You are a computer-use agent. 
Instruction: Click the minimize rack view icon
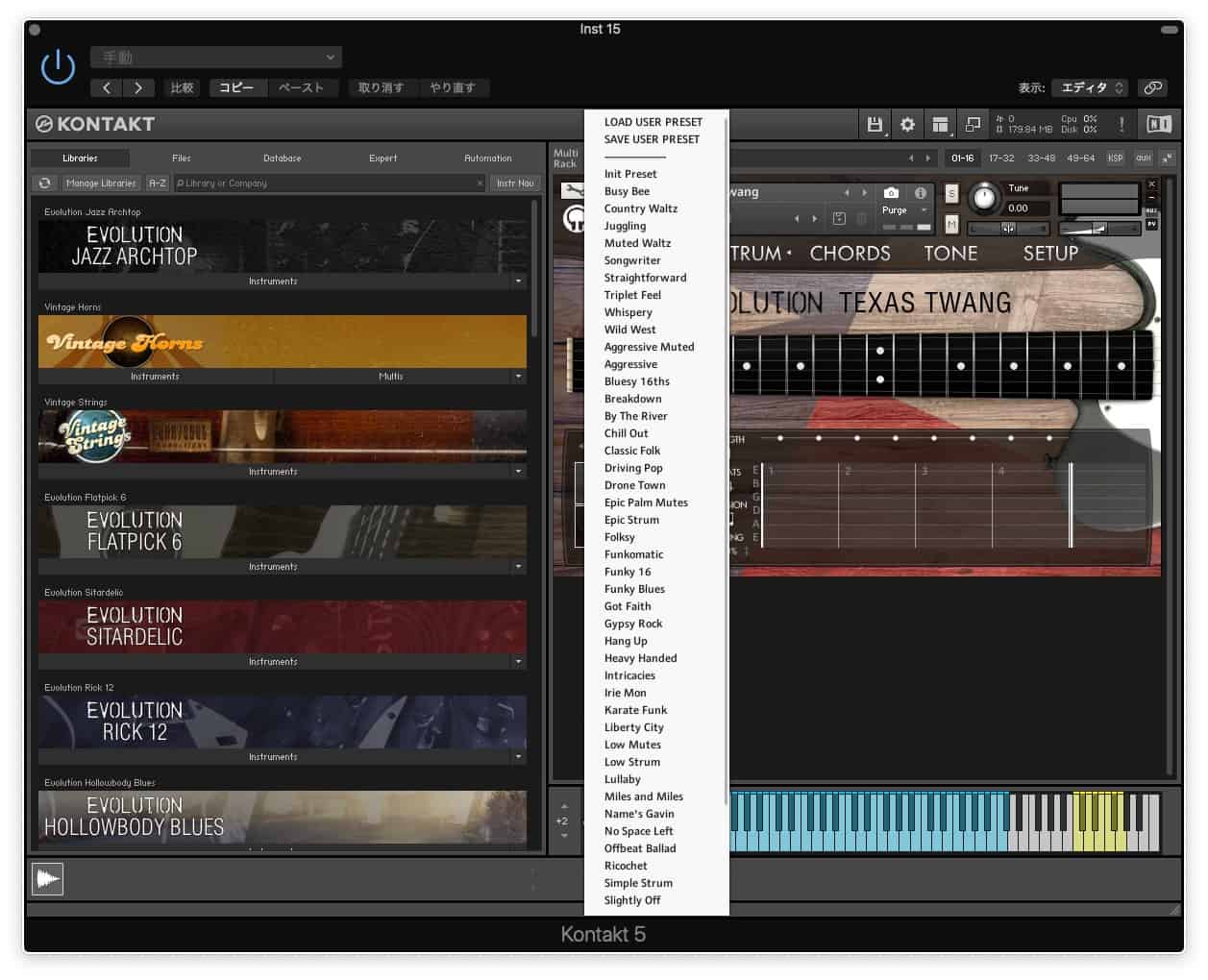(x=973, y=124)
